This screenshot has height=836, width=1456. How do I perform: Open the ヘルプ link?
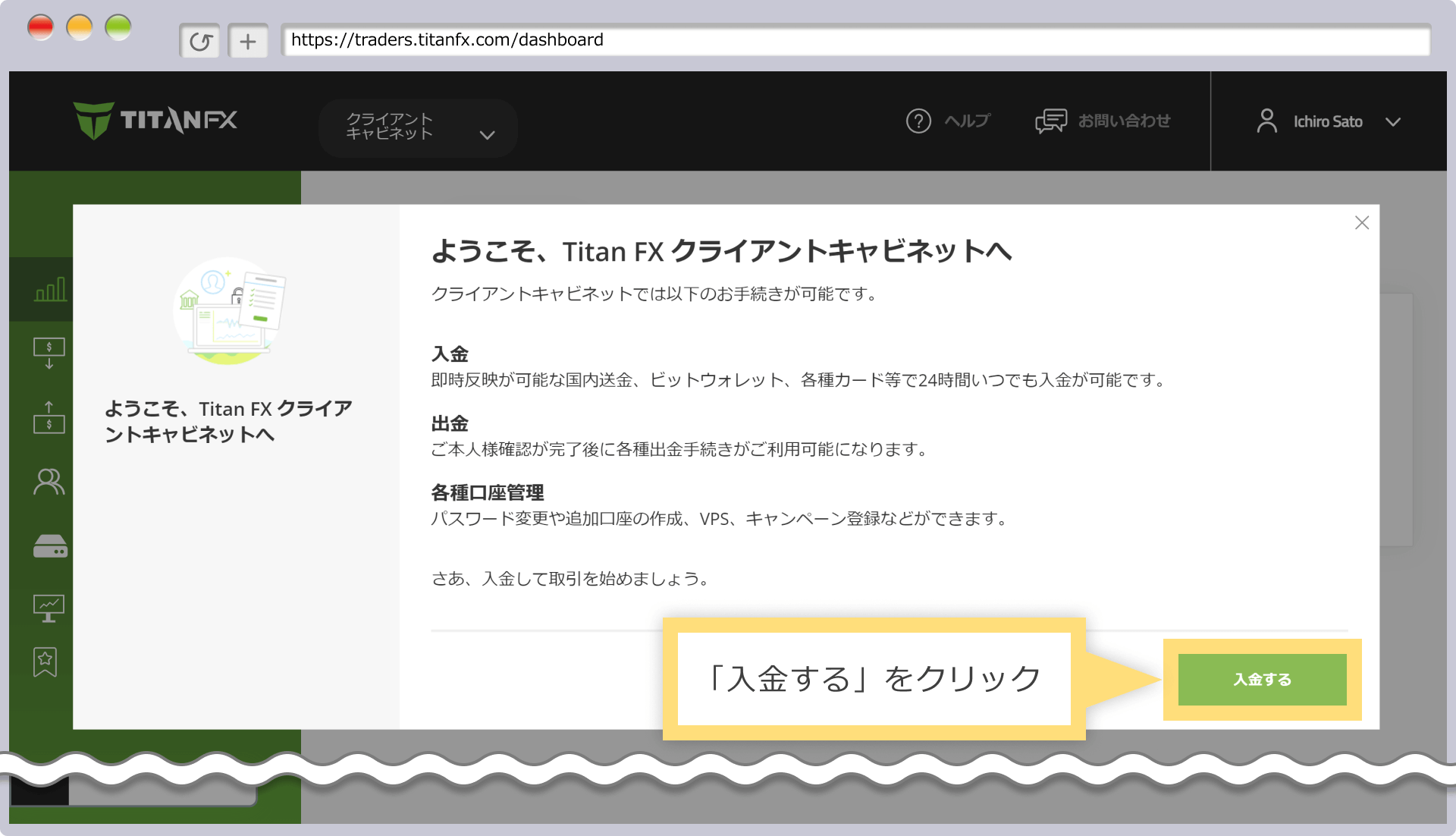click(x=967, y=121)
